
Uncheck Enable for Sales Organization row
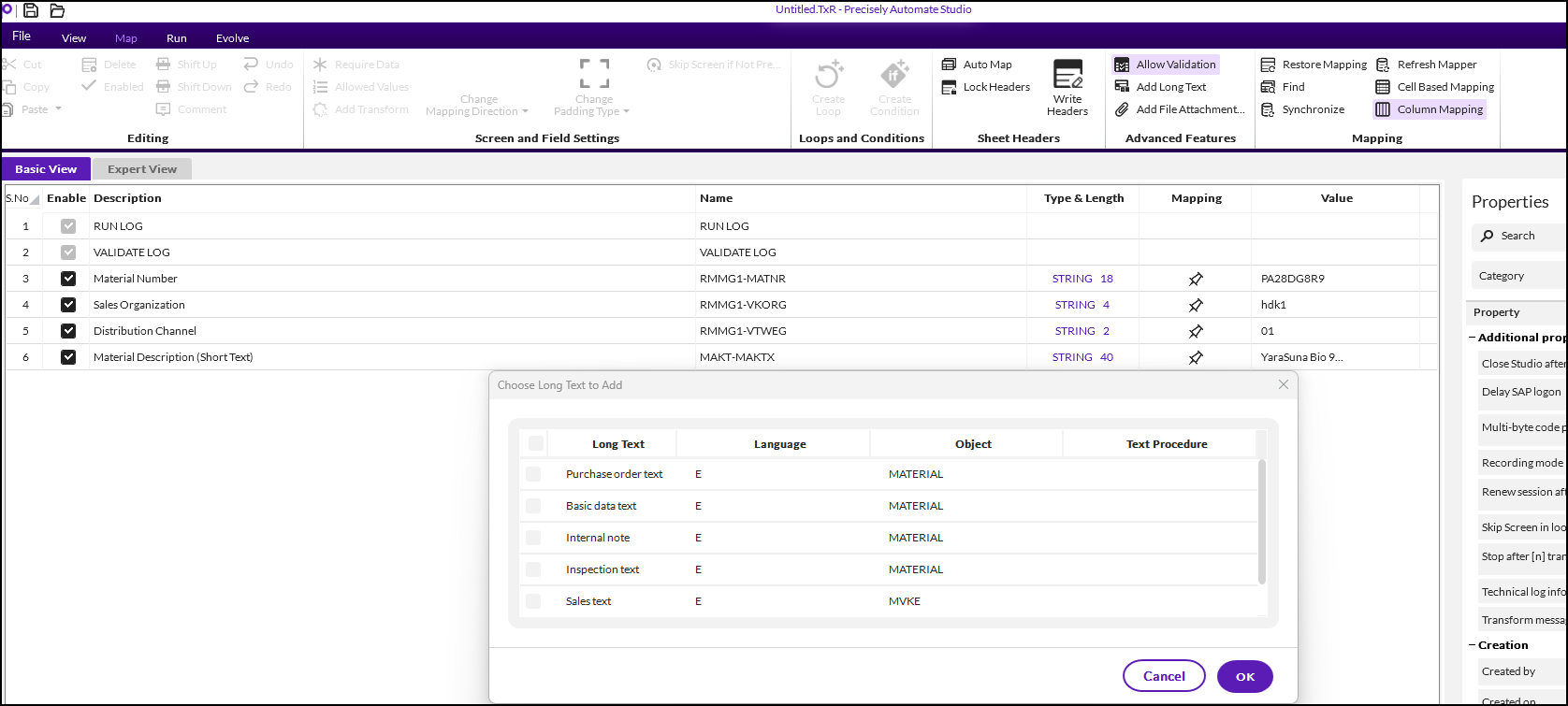coord(68,305)
